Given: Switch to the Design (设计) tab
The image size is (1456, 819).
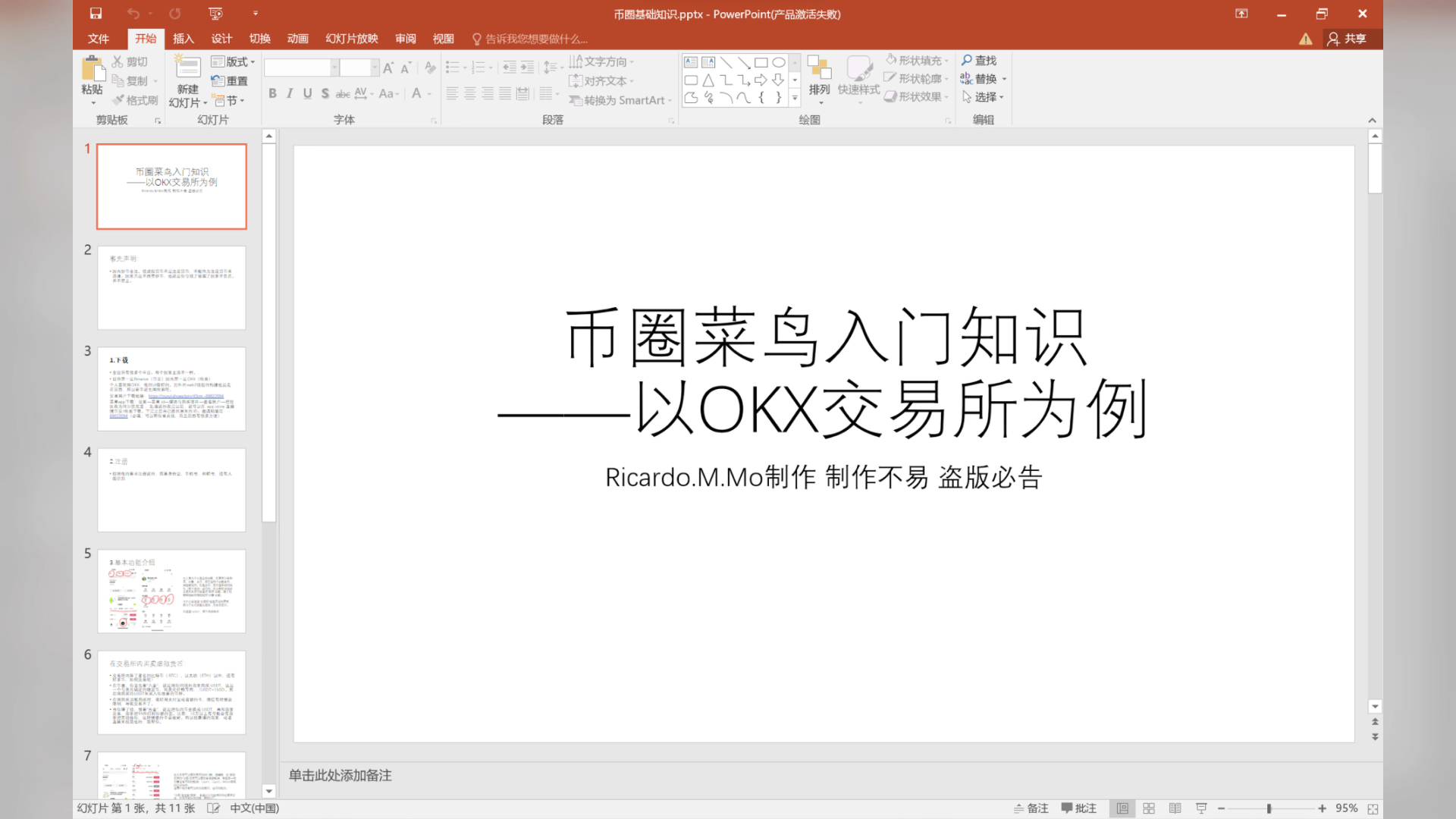Looking at the screenshot, I should (x=221, y=39).
